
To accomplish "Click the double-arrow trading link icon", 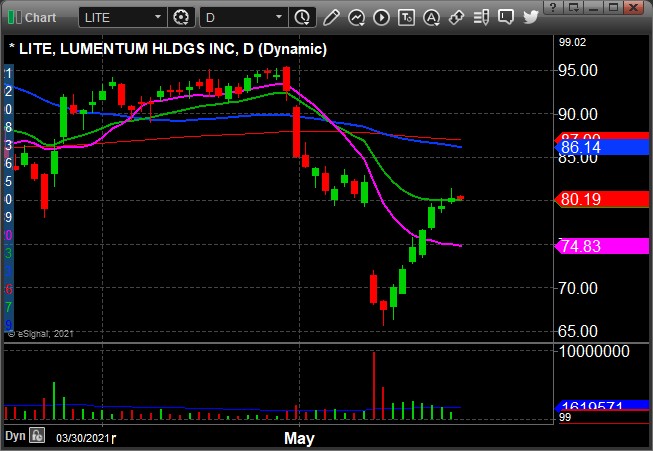I will [x=456, y=17].
